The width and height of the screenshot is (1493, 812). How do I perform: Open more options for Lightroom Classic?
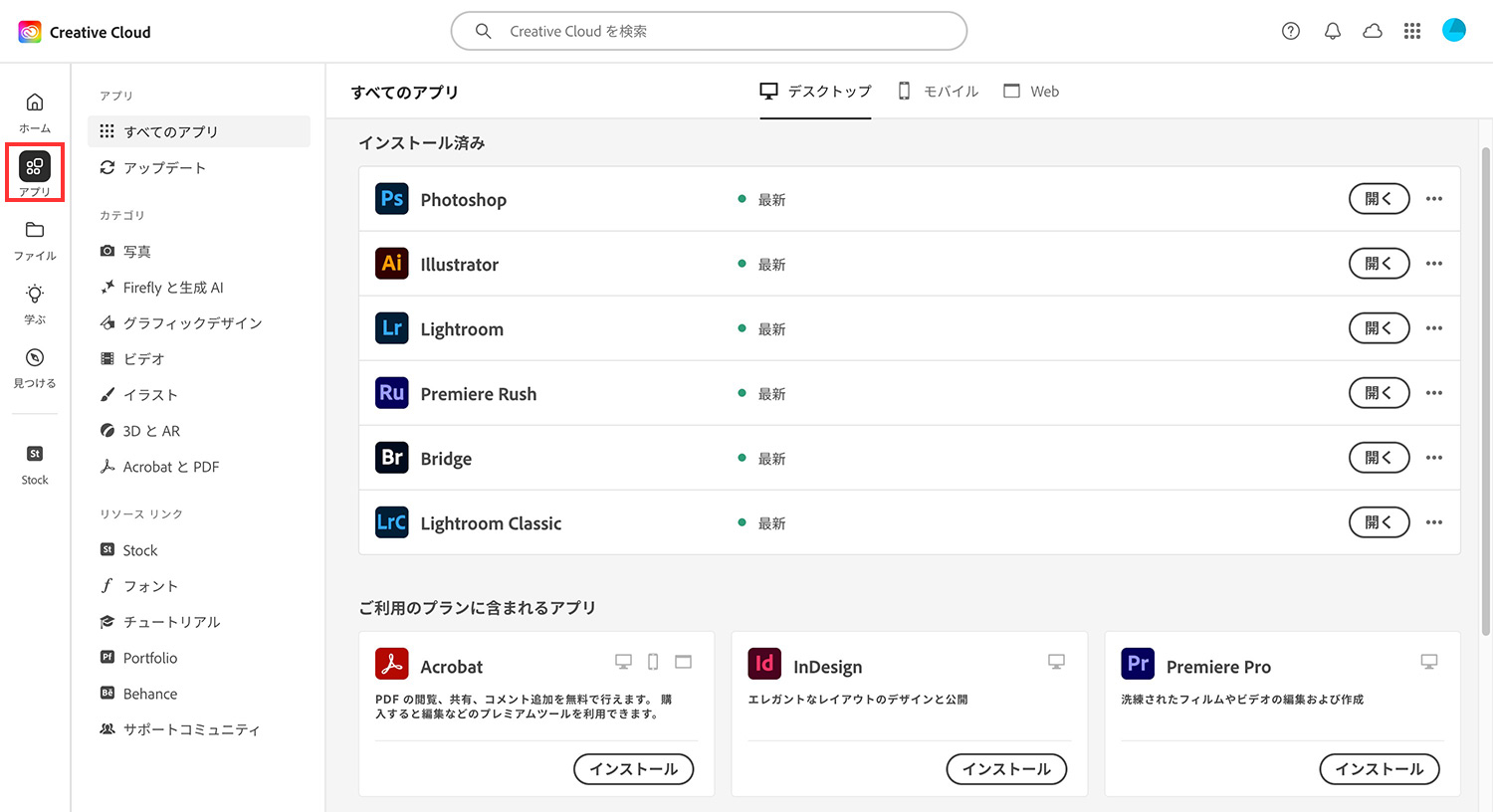click(1433, 522)
